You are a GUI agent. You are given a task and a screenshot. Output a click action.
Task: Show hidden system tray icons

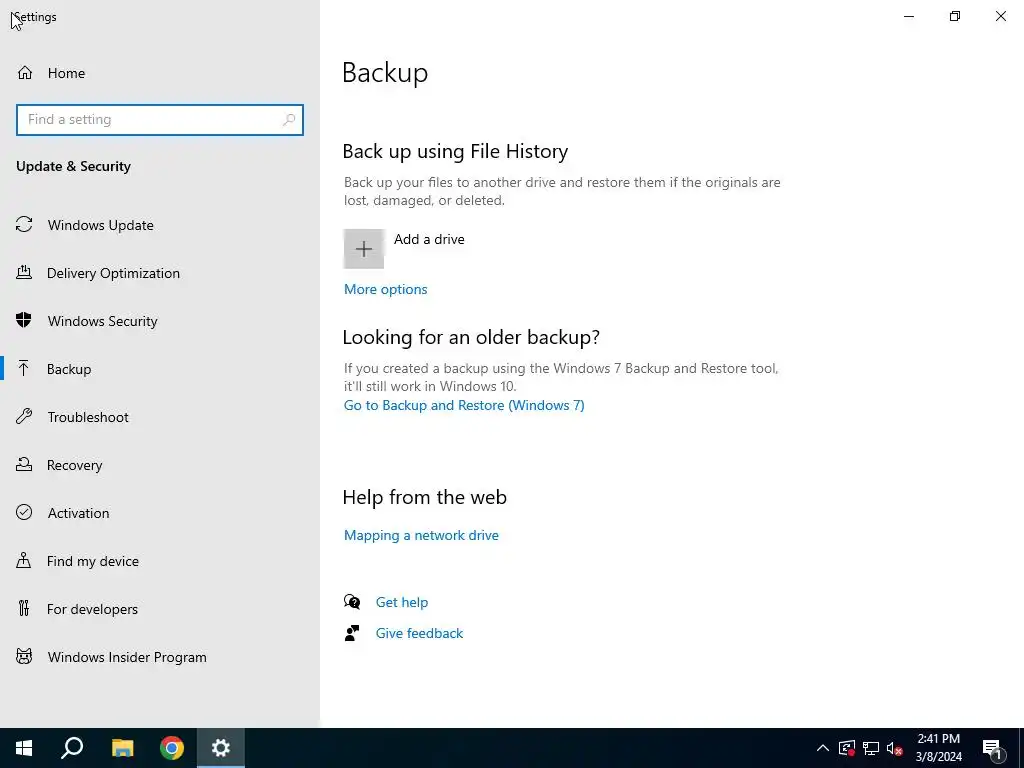coord(823,748)
